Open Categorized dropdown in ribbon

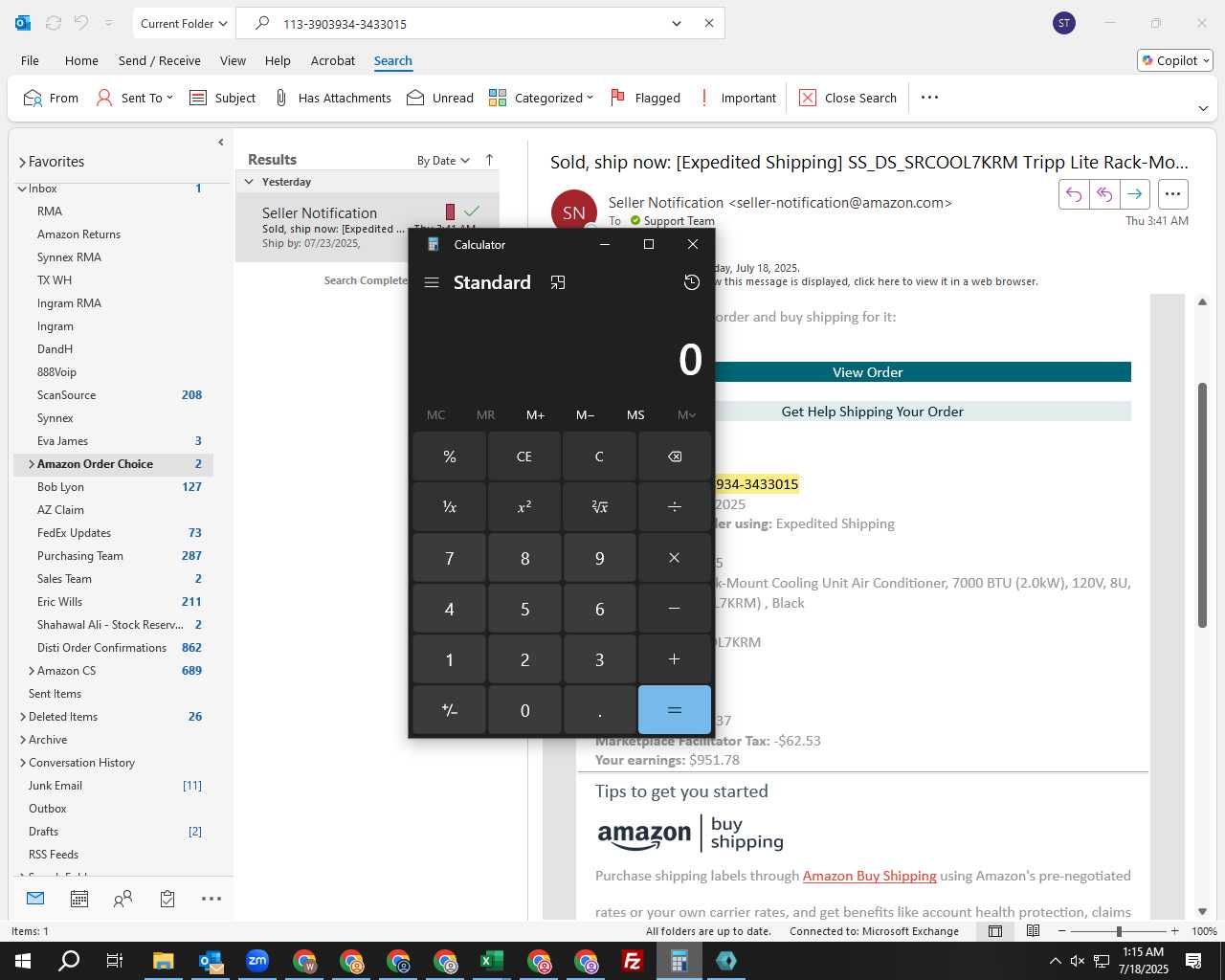click(541, 98)
